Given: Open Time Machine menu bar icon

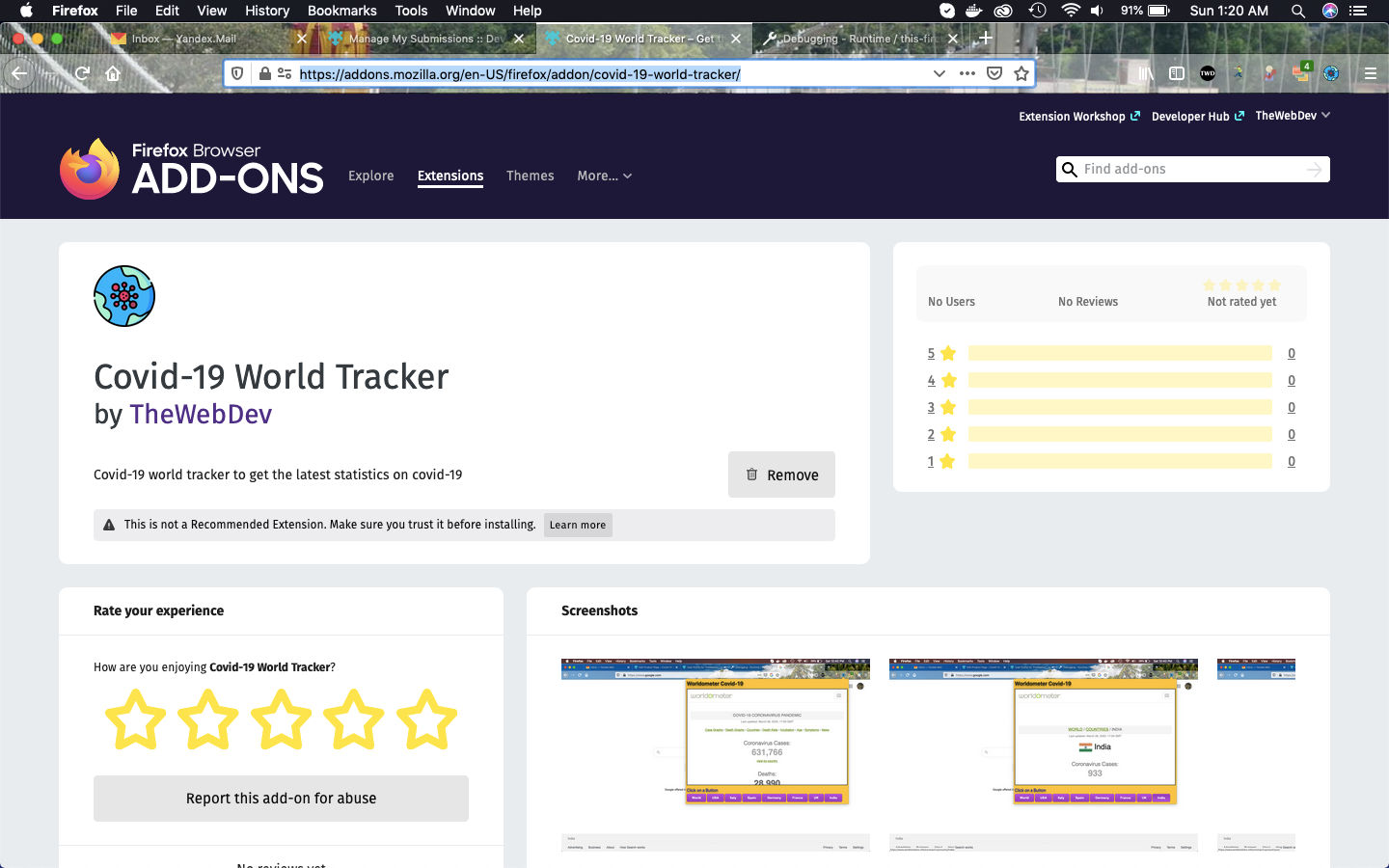Looking at the screenshot, I should 1037,11.
